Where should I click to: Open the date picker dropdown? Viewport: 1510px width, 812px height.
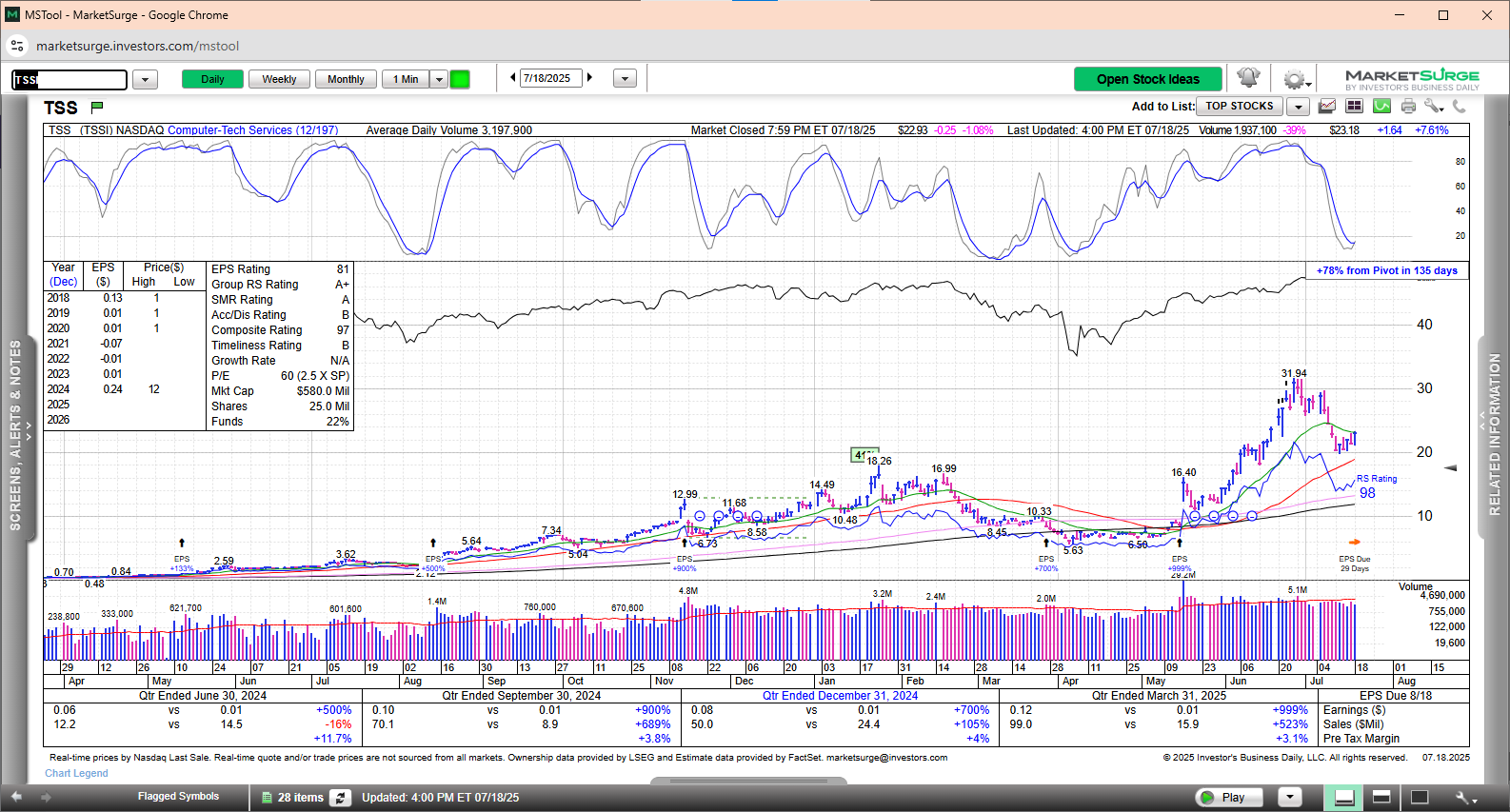[x=625, y=79]
